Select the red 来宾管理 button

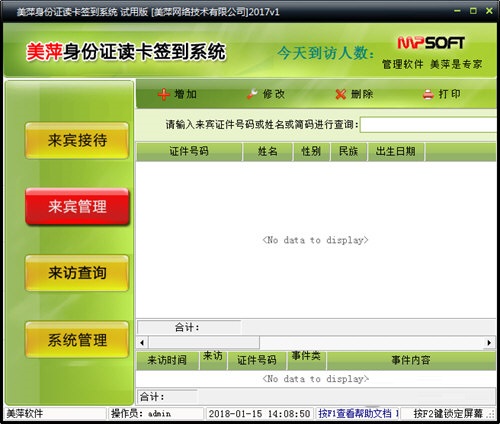[x=77, y=207]
